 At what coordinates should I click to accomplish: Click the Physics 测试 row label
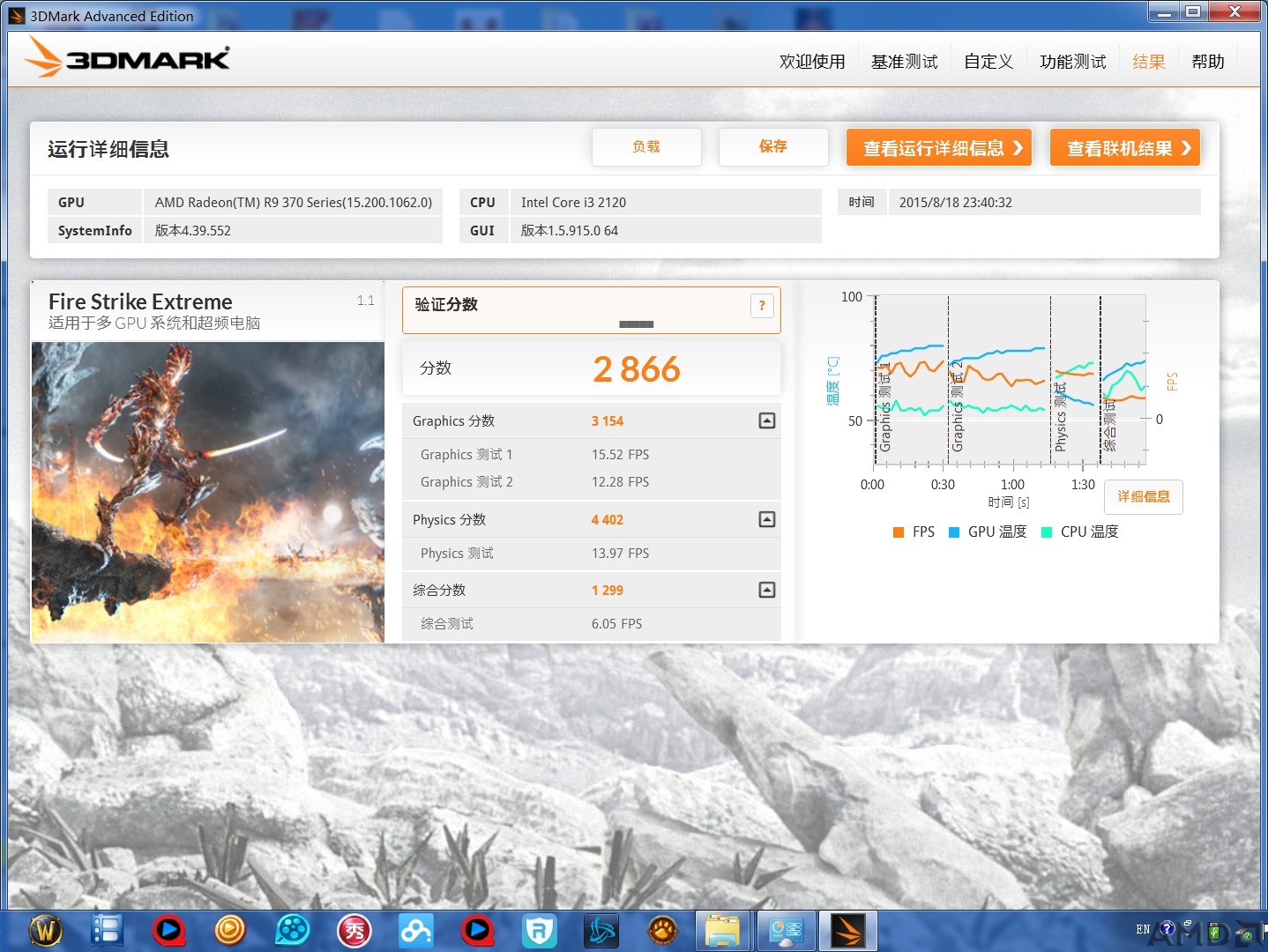click(x=457, y=554)
